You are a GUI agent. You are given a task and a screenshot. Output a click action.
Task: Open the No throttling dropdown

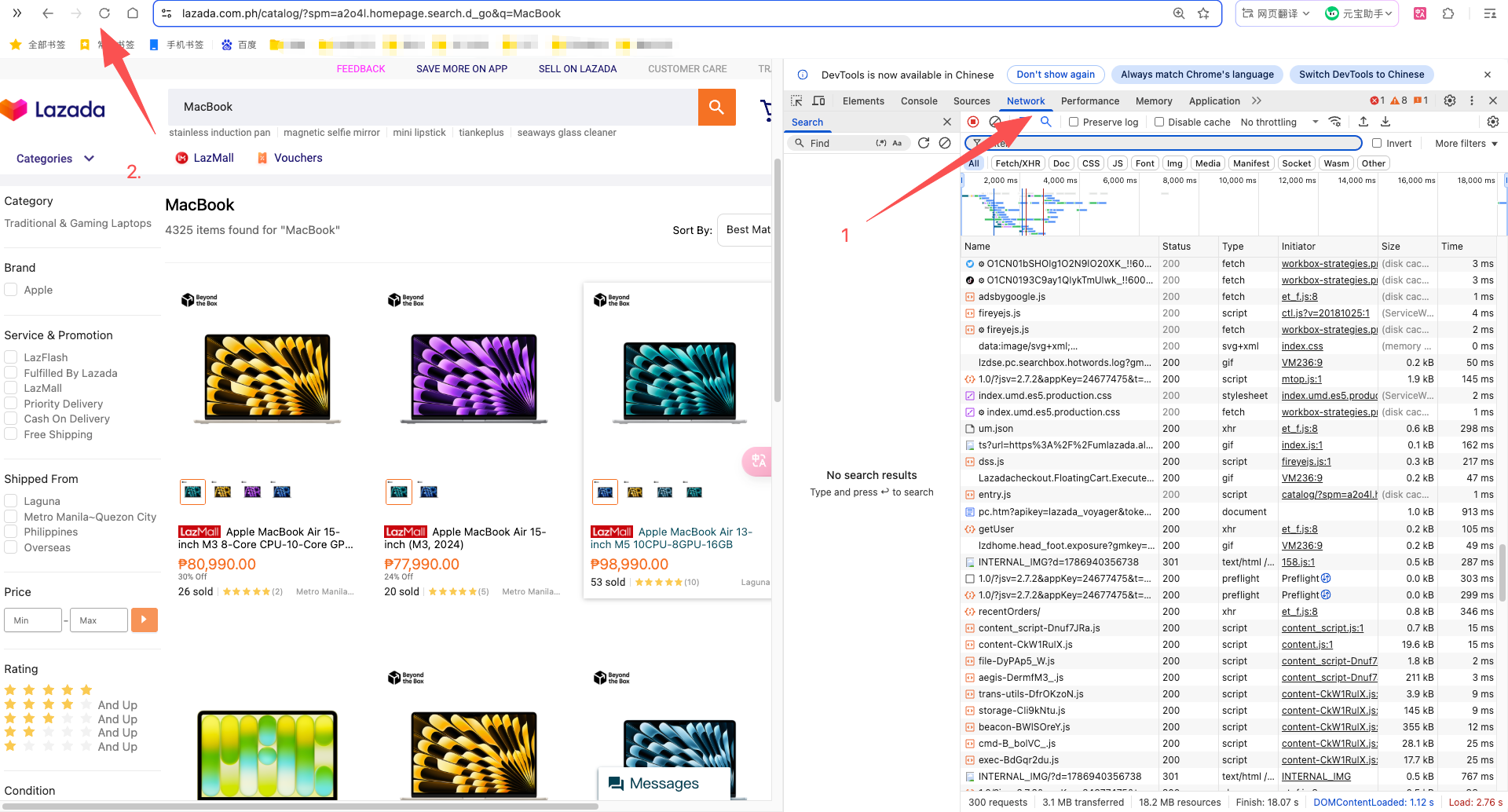tap(1279, 122)
